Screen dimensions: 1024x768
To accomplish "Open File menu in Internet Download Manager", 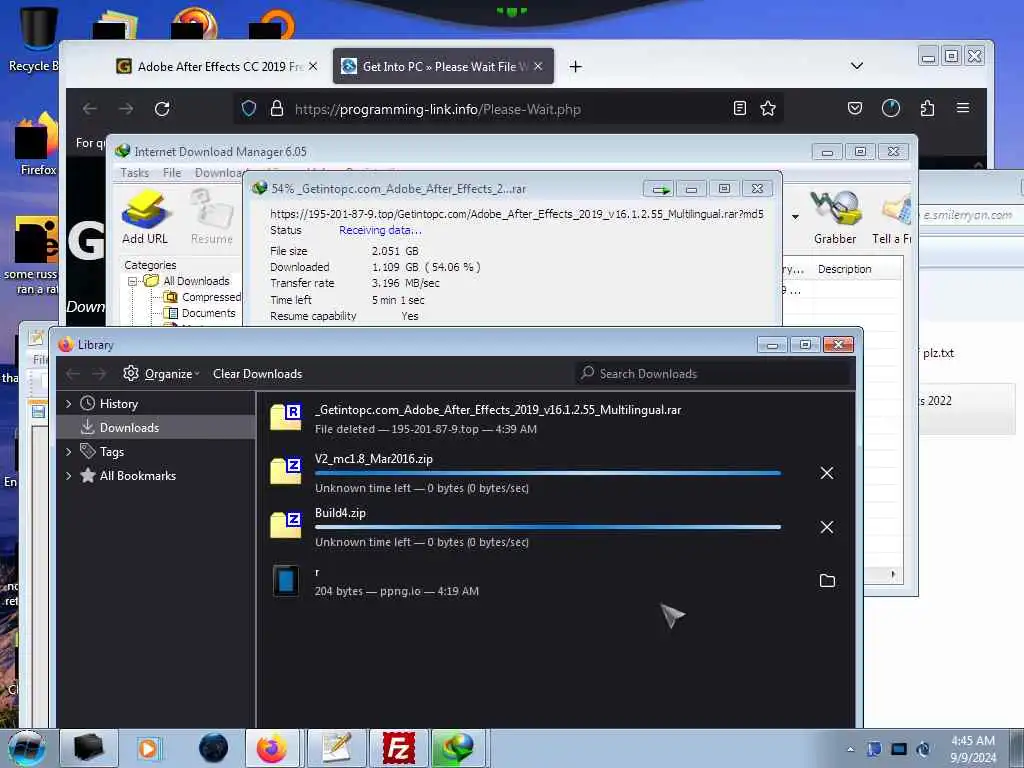I will point(172,172).
